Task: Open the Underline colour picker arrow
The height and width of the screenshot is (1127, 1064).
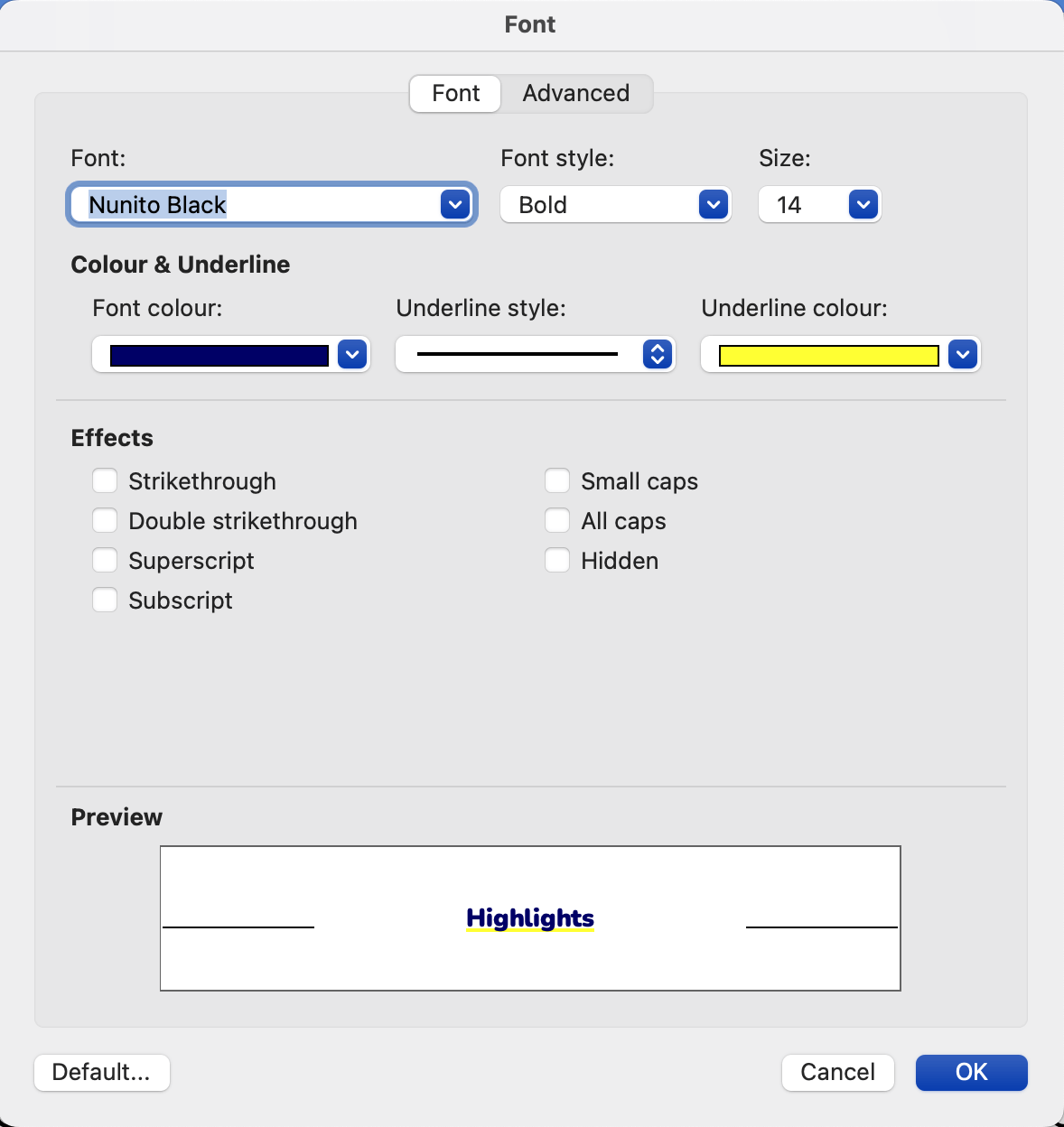Action: coord(963,355)
